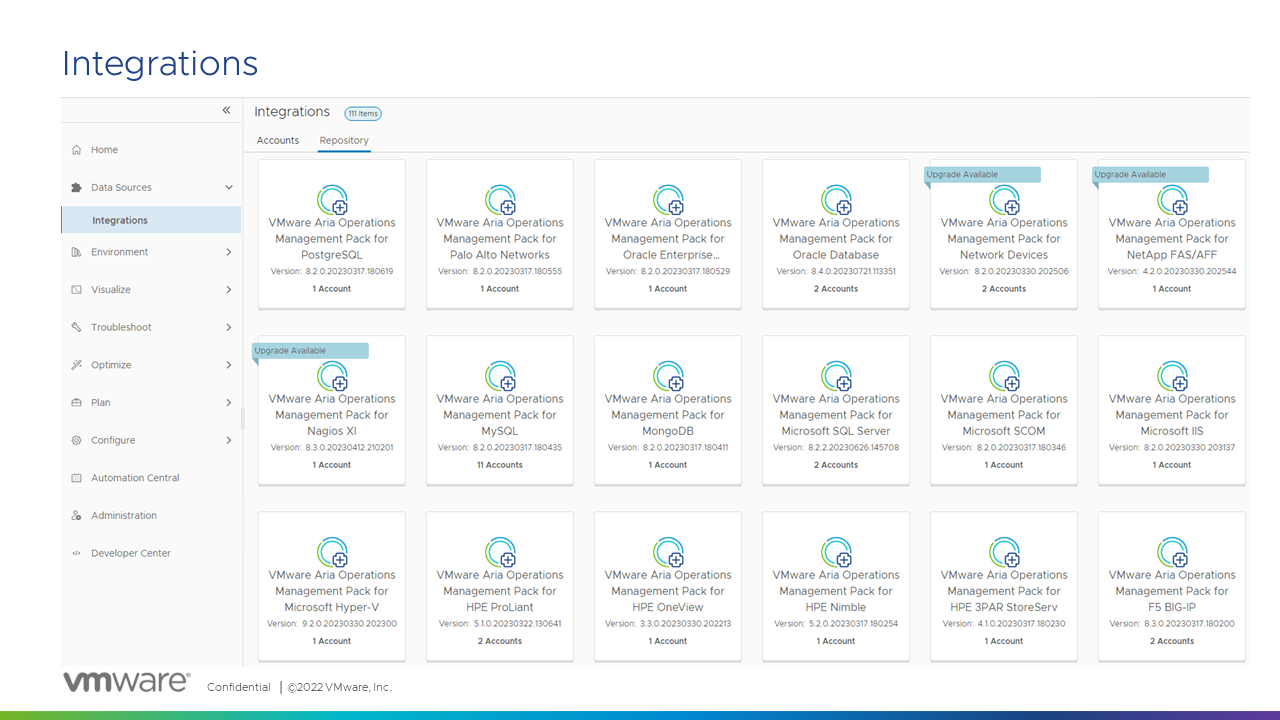This screenshot has width=1280, height=720.
Task: Click the Microsoft Hyper-V pack icon
Action: tap(332, 552)
